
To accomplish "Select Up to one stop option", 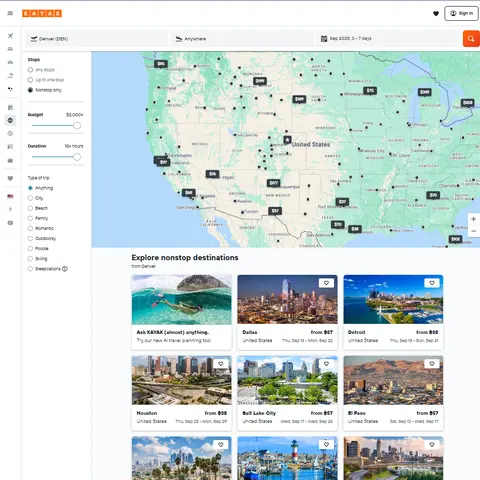I will (x=30, y=80).
